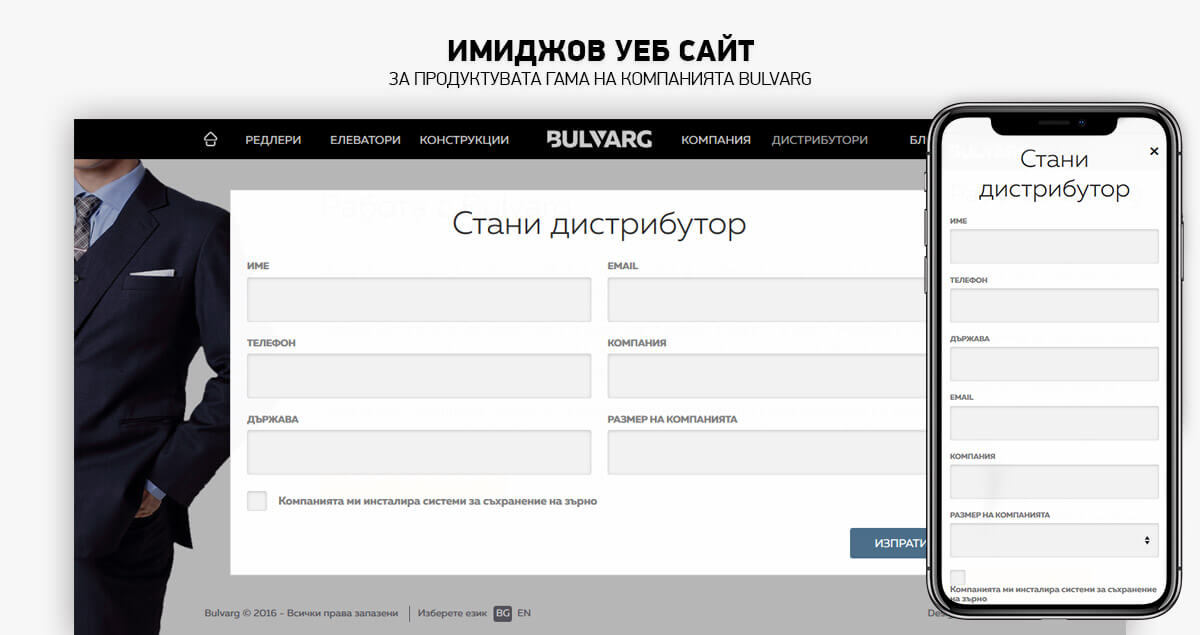This screenshot has width=1200, height=635.
Task: Go to the Конструкции menu item
Action: (464, 140)
